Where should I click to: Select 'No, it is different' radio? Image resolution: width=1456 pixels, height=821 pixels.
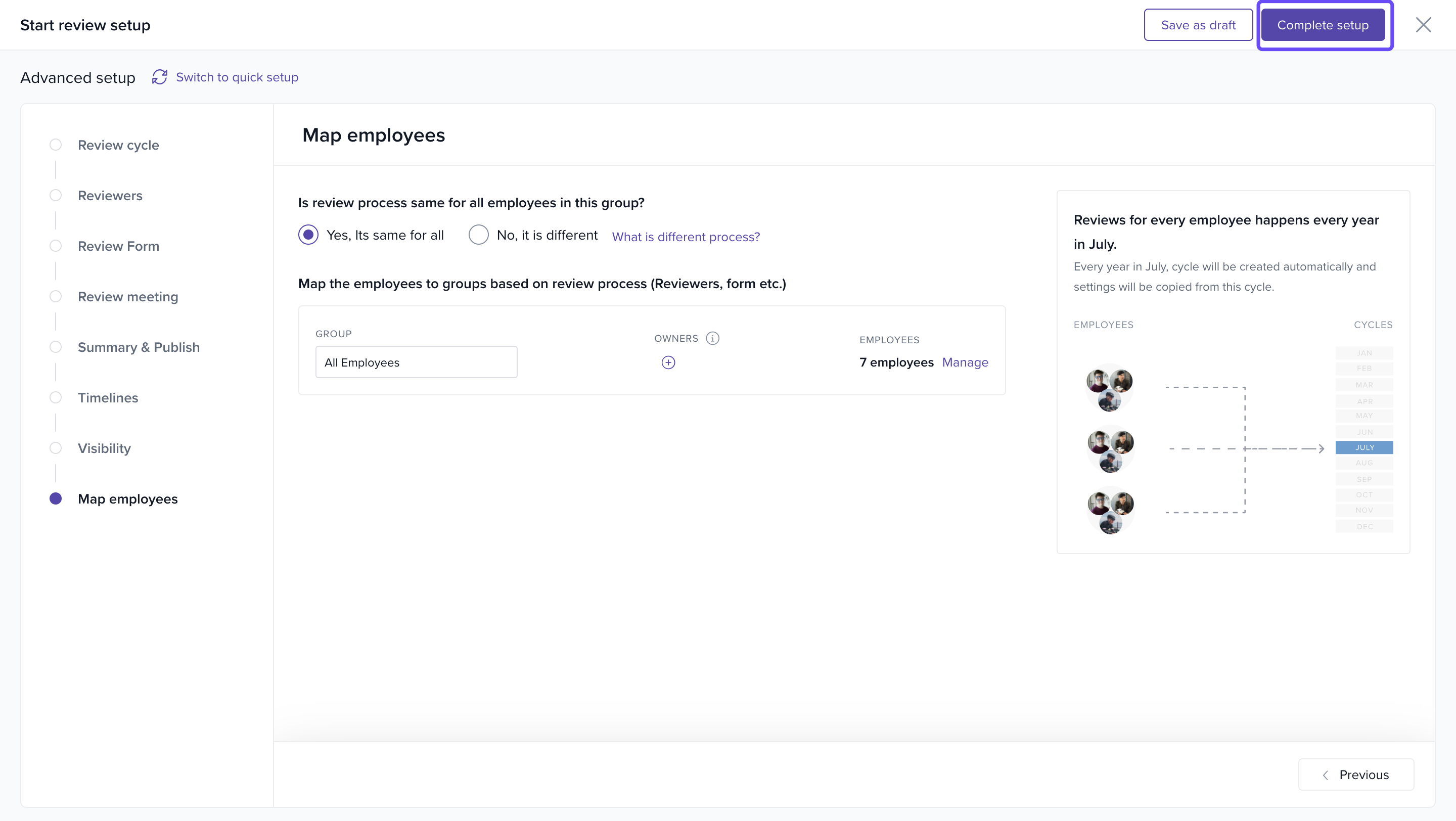point(478,235)
